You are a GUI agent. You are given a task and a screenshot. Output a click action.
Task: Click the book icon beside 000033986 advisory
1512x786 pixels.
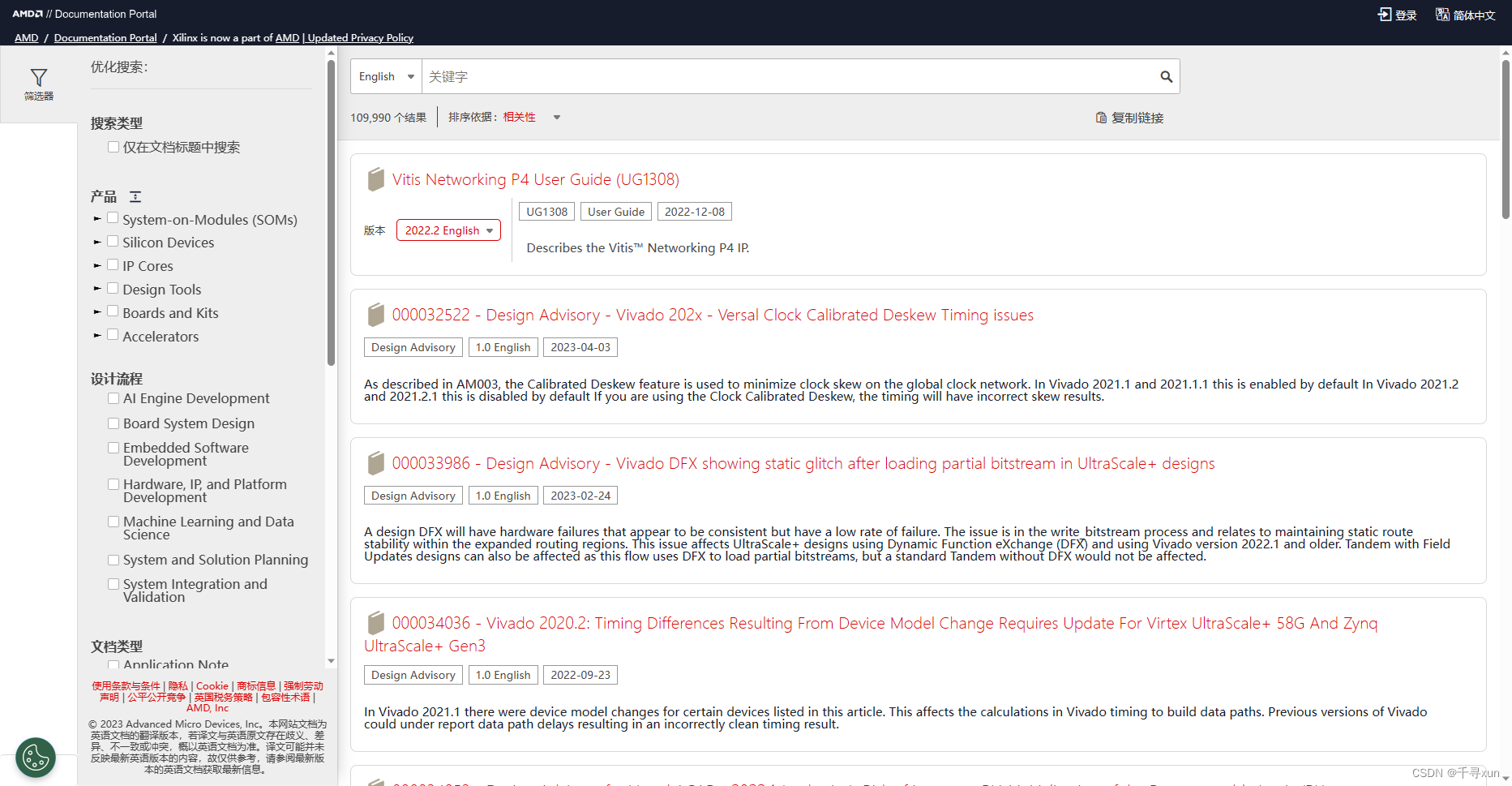pos(375,463)
